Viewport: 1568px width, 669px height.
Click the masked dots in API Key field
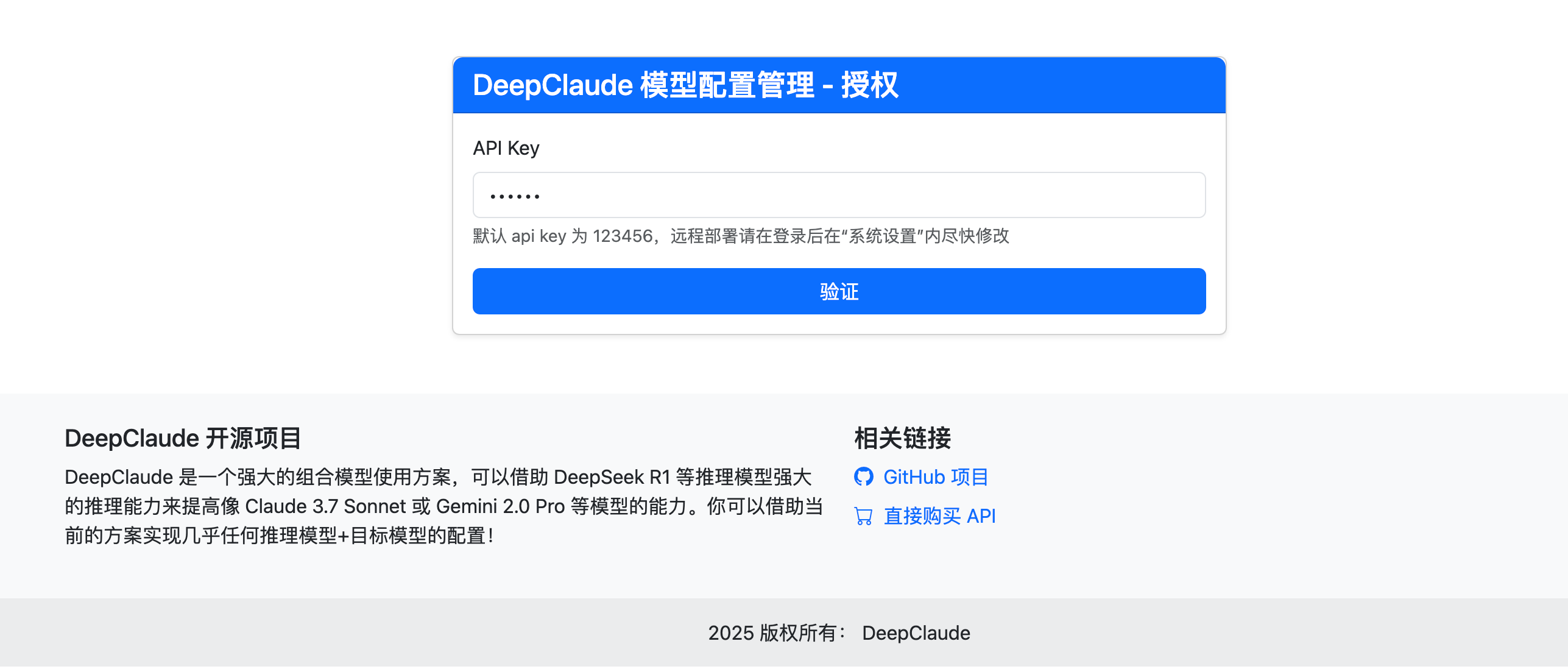[515, 196]
